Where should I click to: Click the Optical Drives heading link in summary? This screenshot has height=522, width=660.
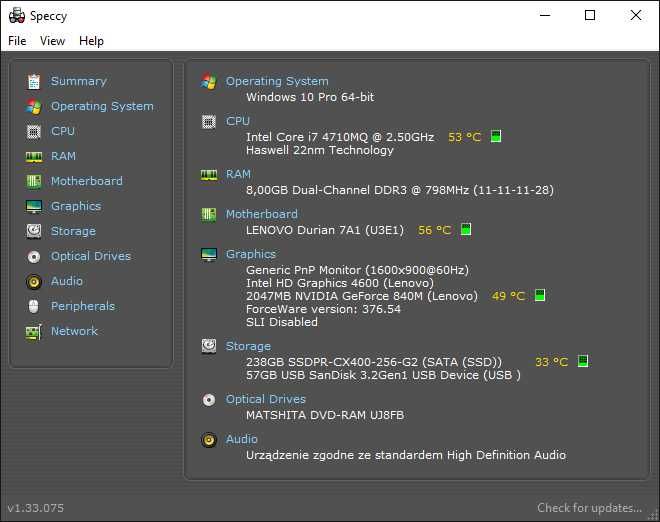tap(266, 399)
